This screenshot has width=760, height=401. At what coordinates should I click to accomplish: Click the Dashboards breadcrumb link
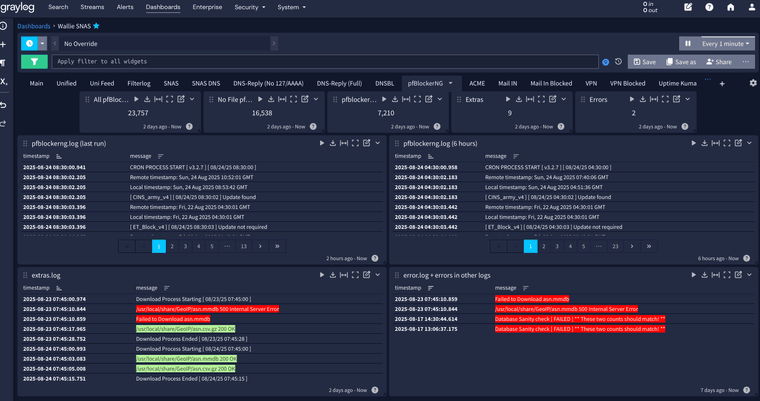pos(34,26)
